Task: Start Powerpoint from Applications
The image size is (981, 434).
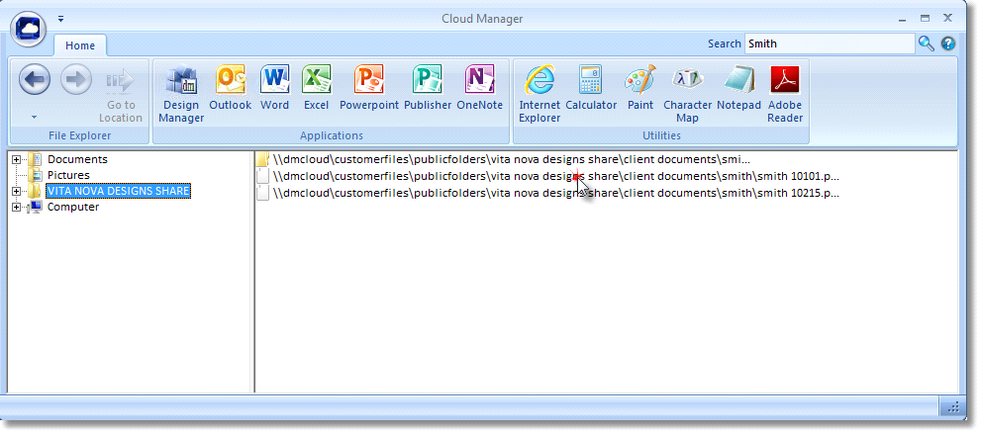Action: [369, 87]
